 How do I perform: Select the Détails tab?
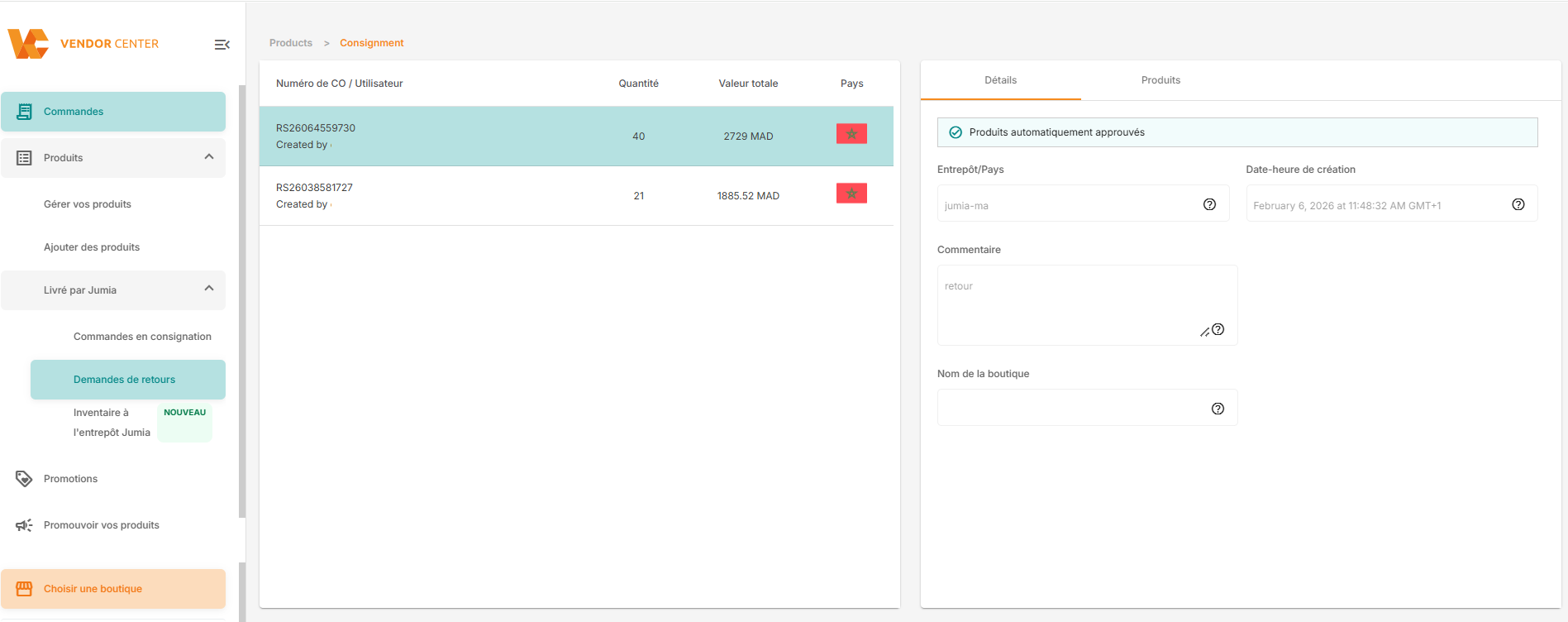point(1000,80)
